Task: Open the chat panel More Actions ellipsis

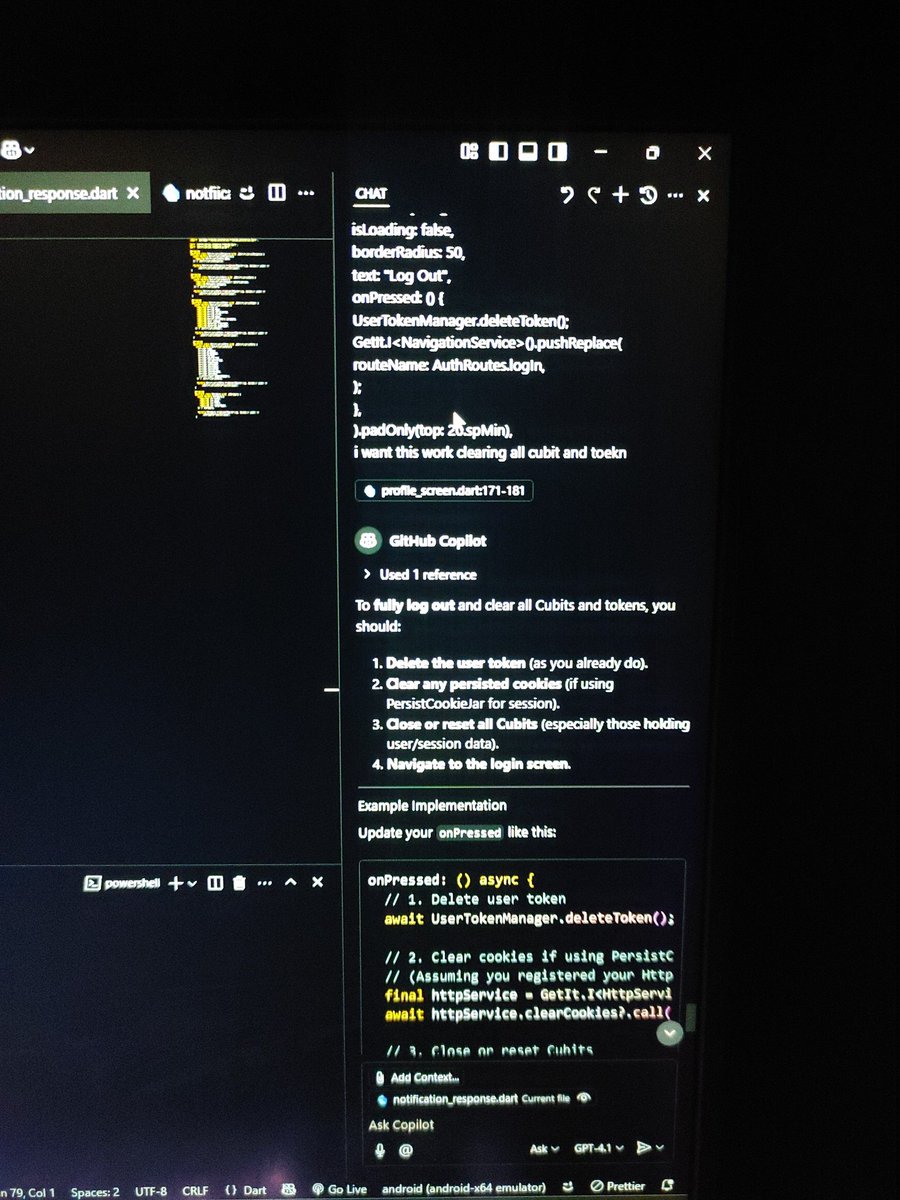Action: pyautogui.click(x=674, y=195)
